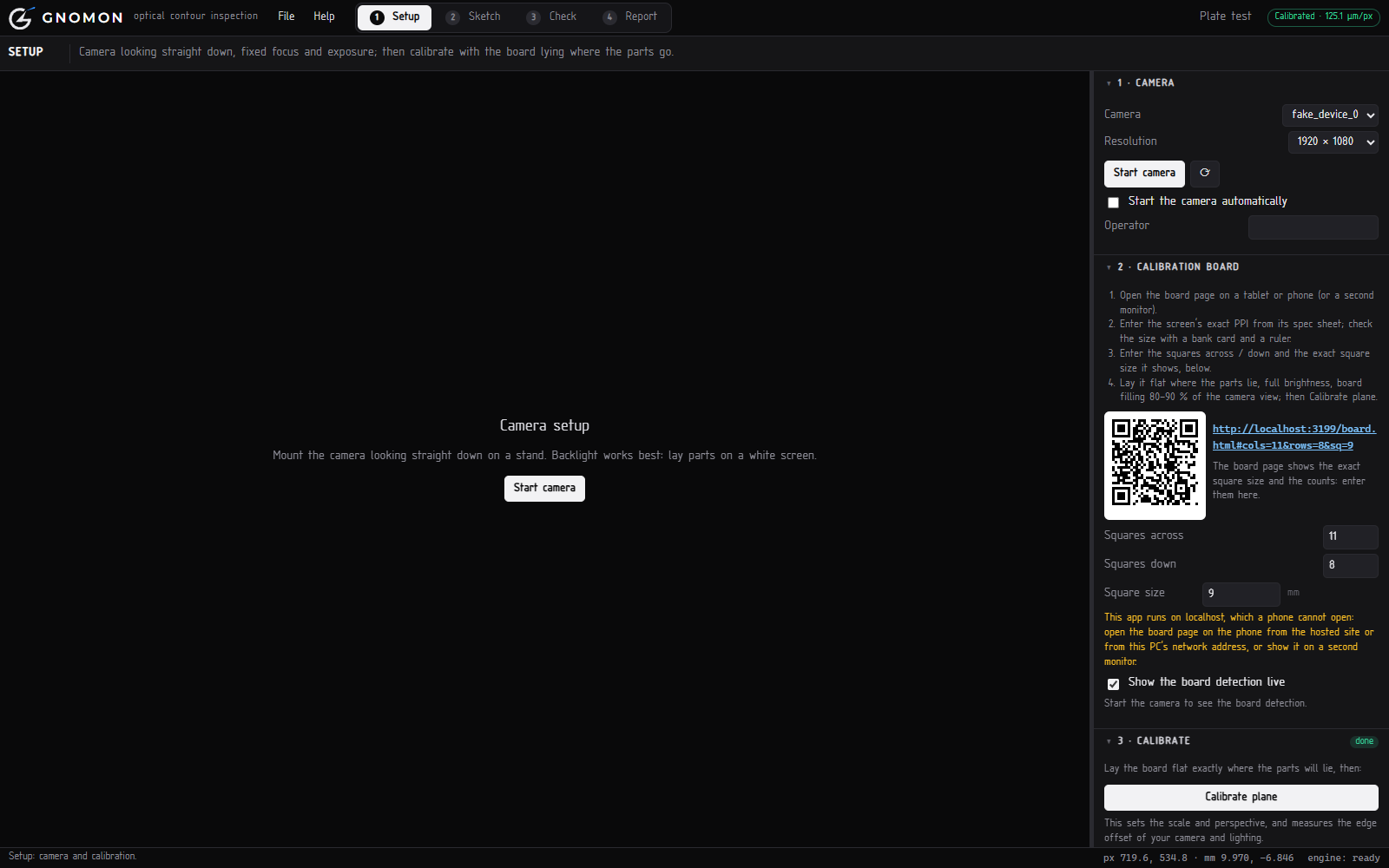Select step 3 Check circle icon
Viewport: 1389px width, 868px height.
click(534, 17)
